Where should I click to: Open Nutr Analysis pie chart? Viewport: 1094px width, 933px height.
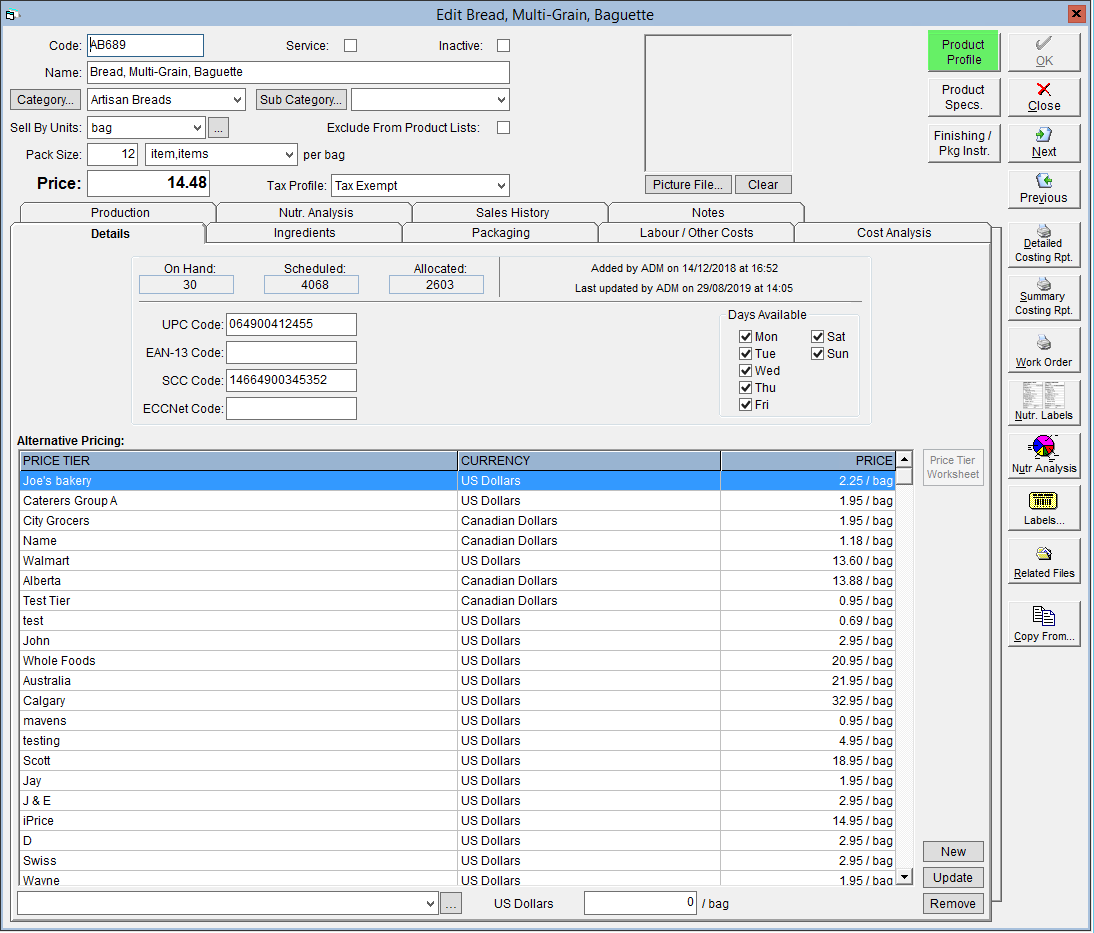coord(1044,455)
